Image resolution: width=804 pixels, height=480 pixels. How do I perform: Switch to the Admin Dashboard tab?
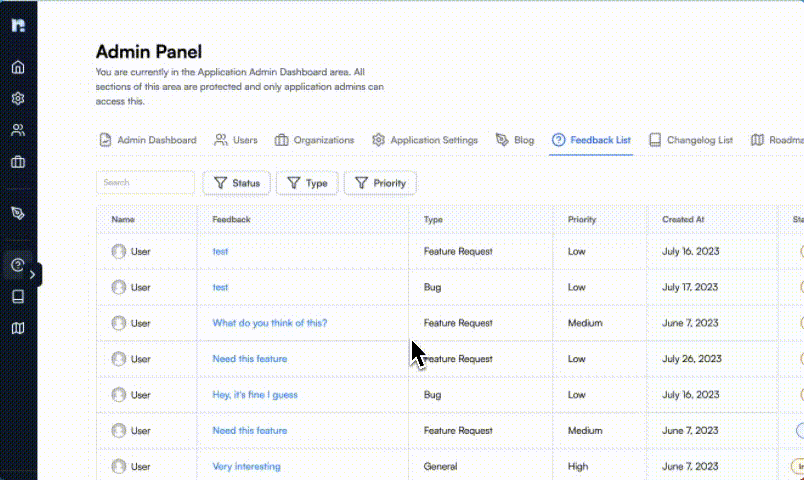coord(147,140)
